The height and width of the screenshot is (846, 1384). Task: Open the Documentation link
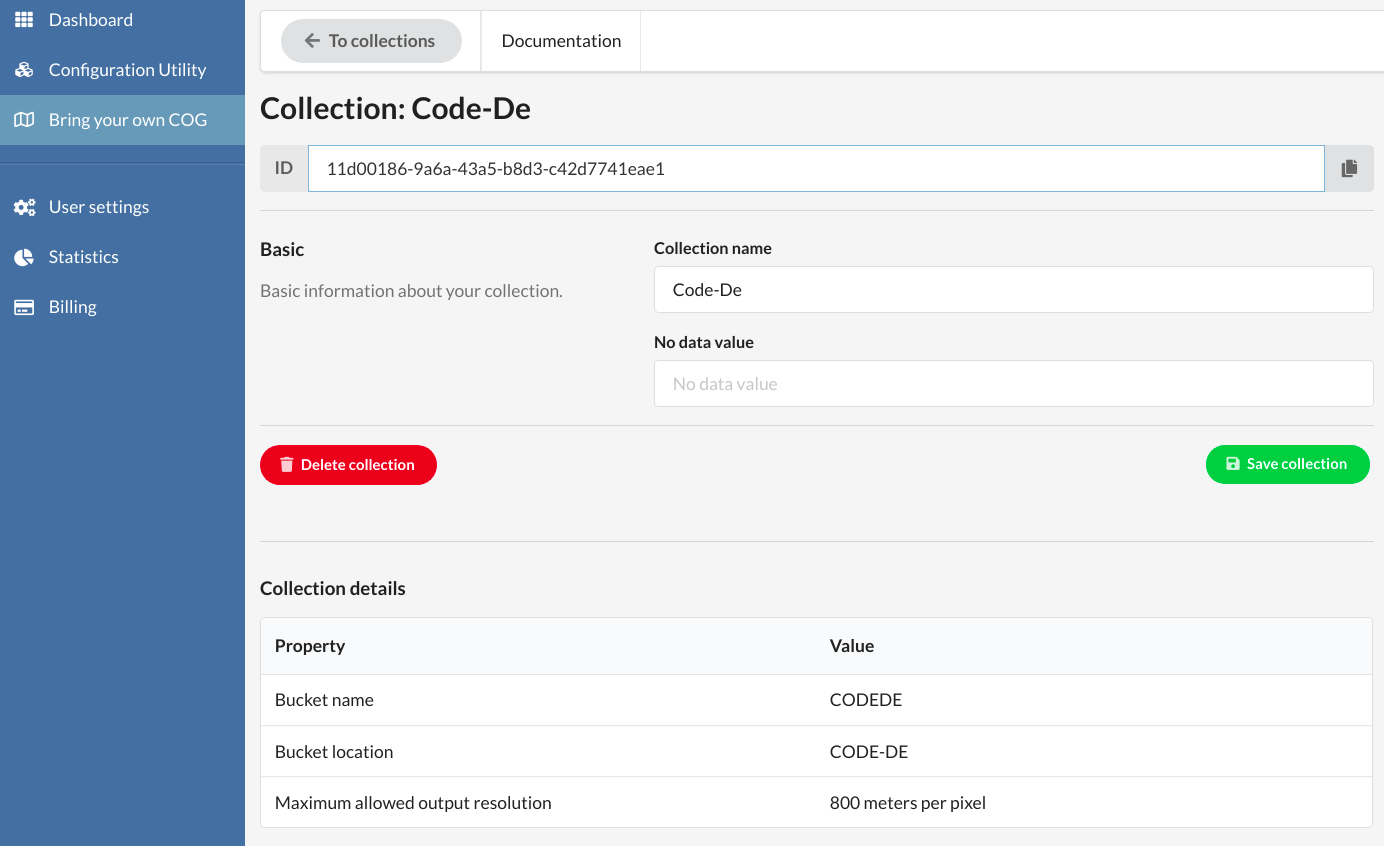tap(561, 41)
